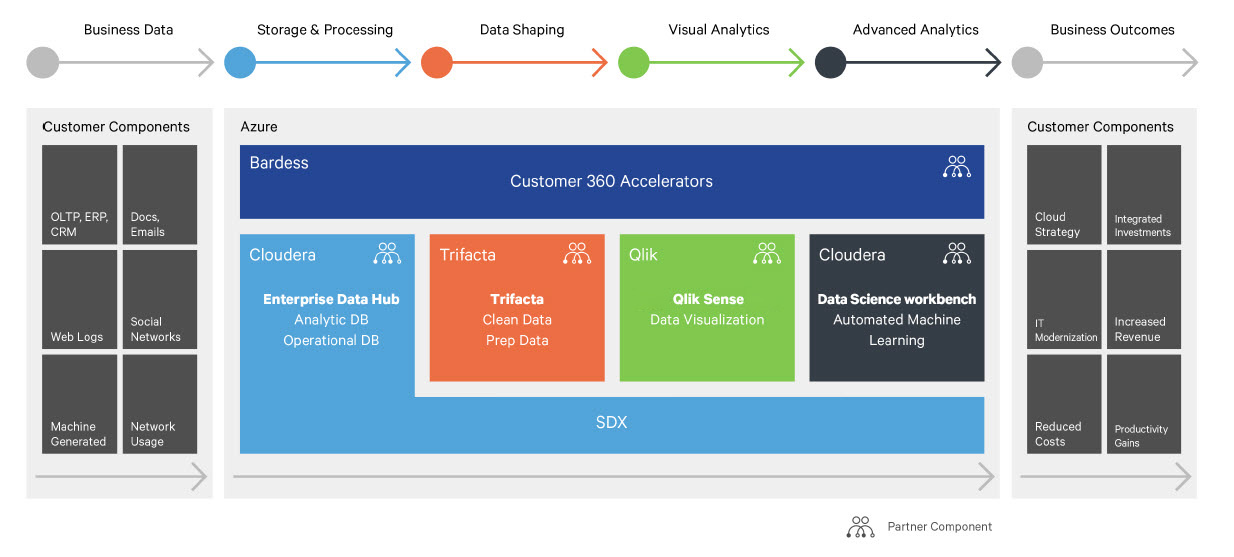Click the Azure label
The image size is (1234, 557).
(259, 127)
